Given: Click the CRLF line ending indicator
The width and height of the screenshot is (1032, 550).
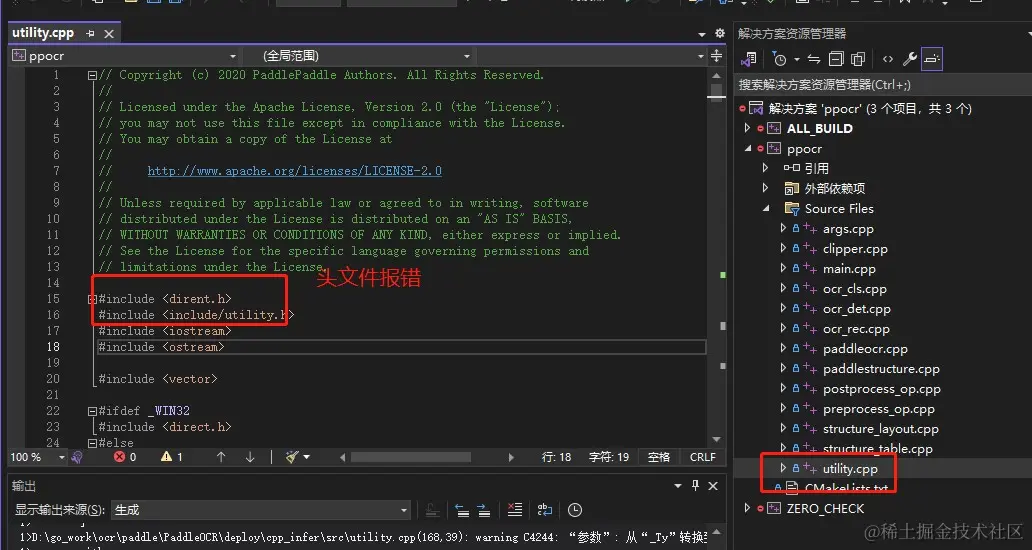Looking at the screenshot, I should (x=702, y=457).
